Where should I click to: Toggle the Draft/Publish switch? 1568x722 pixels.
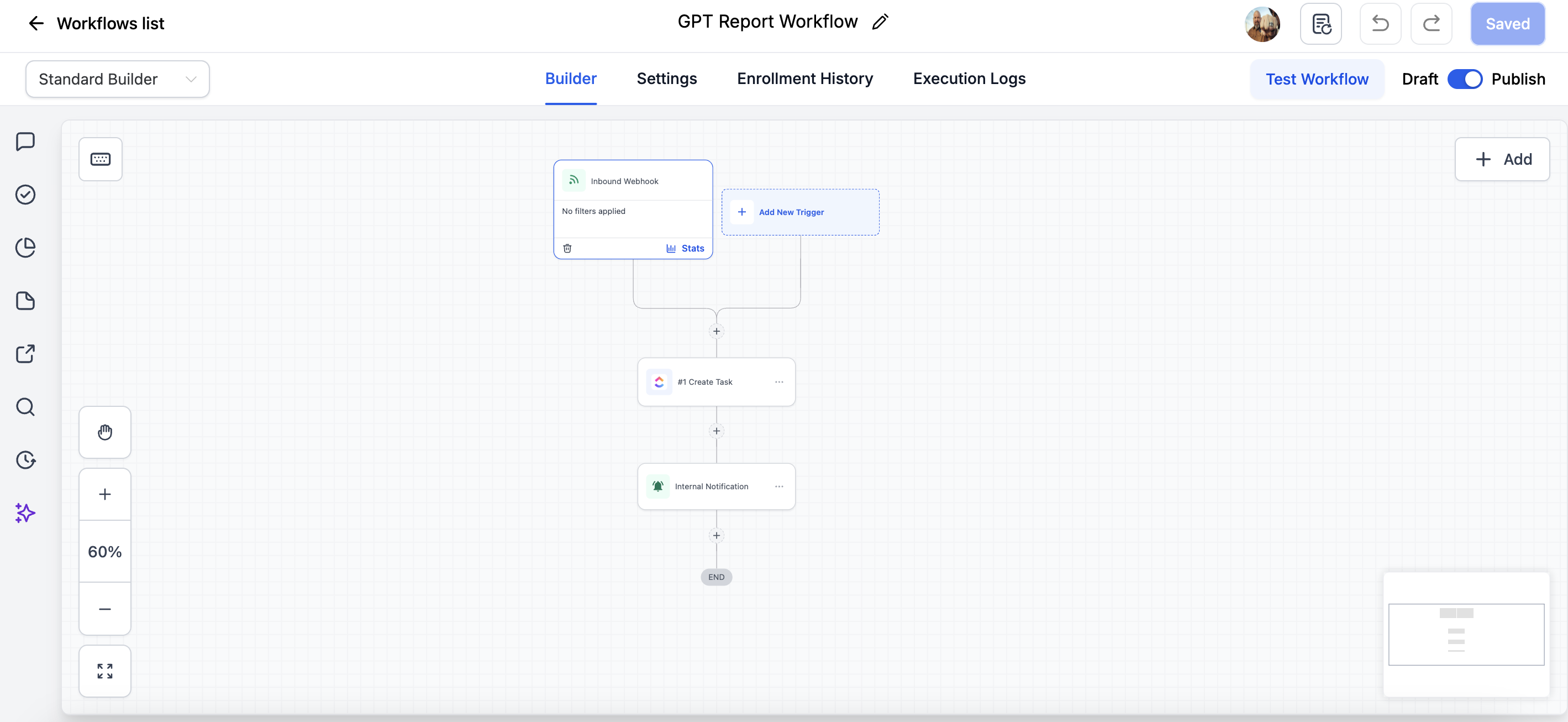click(x=1464, y=79)
